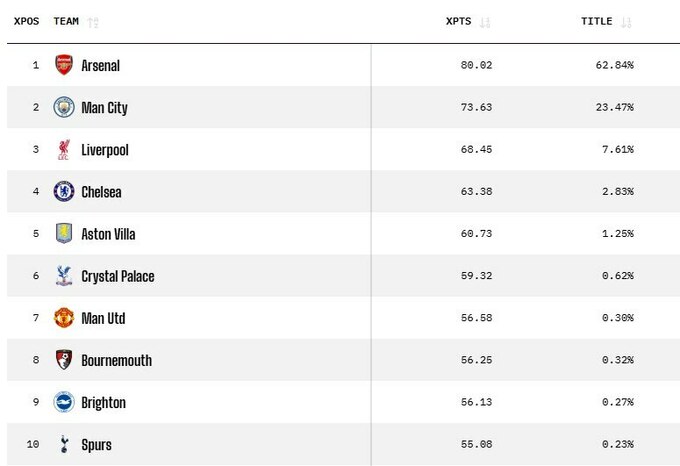
Task: Select Arsenal's 62.84% title chance cell
Action: coord(614,66)
